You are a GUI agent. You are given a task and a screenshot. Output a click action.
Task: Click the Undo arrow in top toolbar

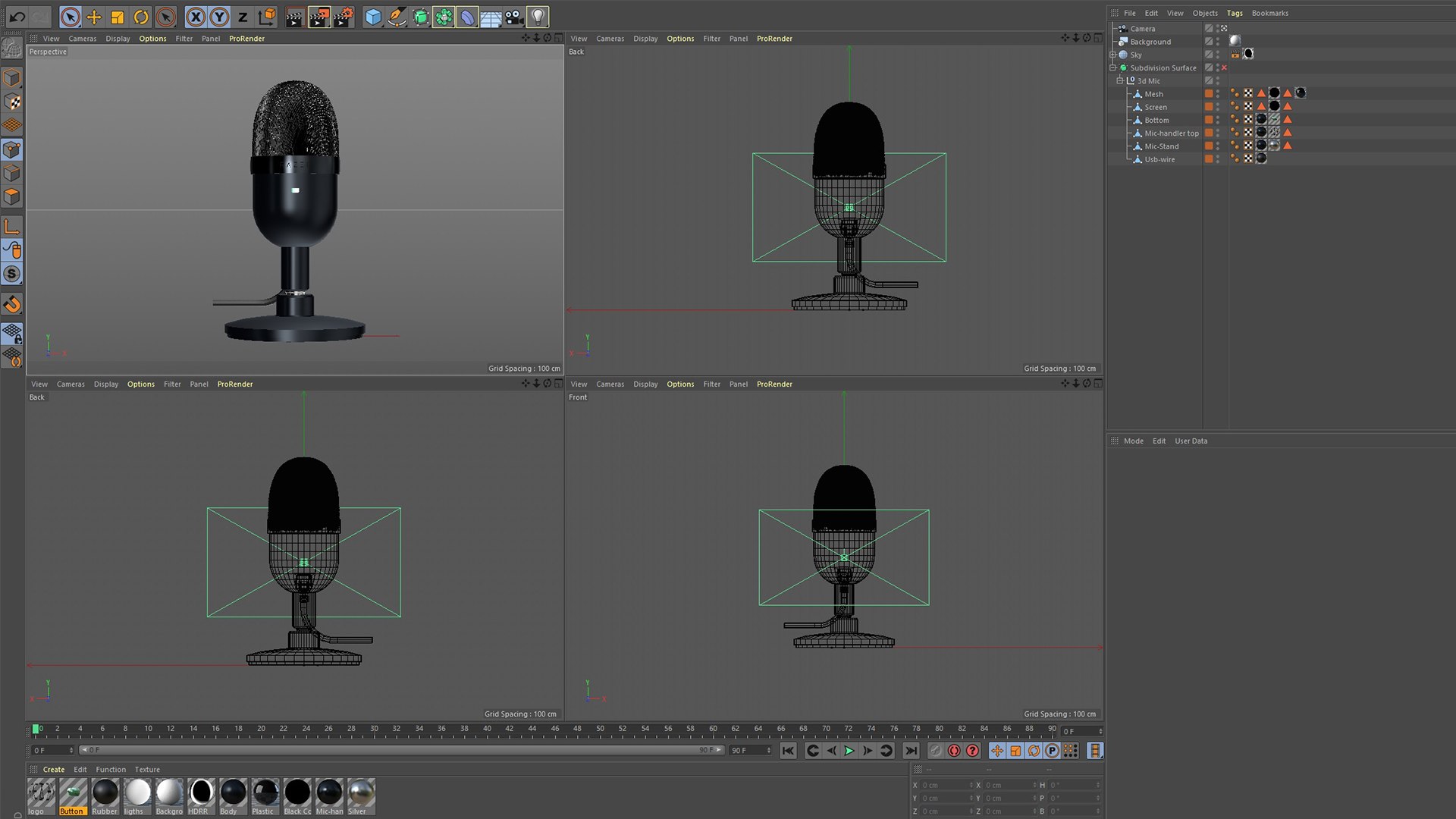tap(17, 16)
